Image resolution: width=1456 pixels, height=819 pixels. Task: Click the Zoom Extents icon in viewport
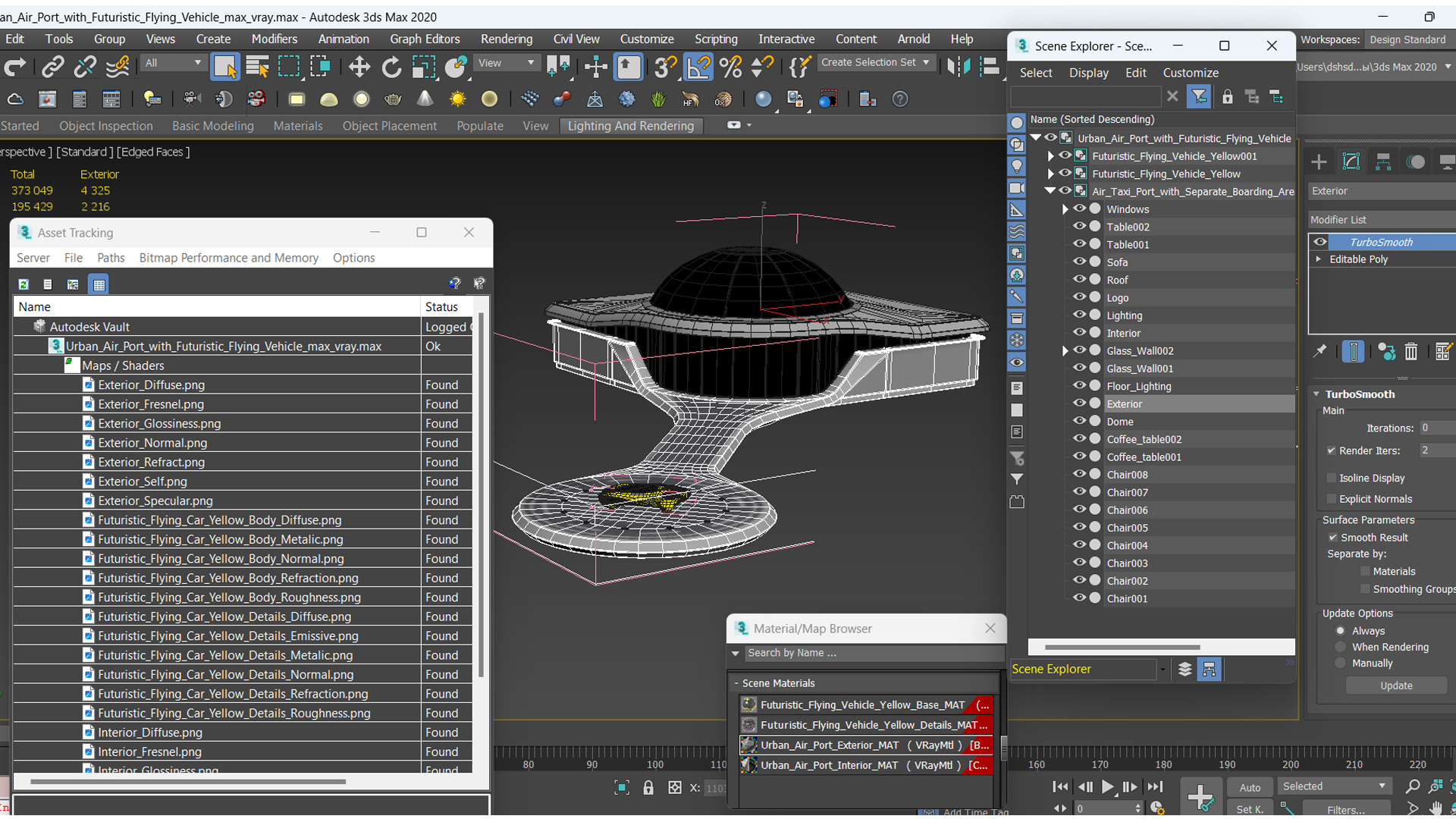(x=1432, y=787)
